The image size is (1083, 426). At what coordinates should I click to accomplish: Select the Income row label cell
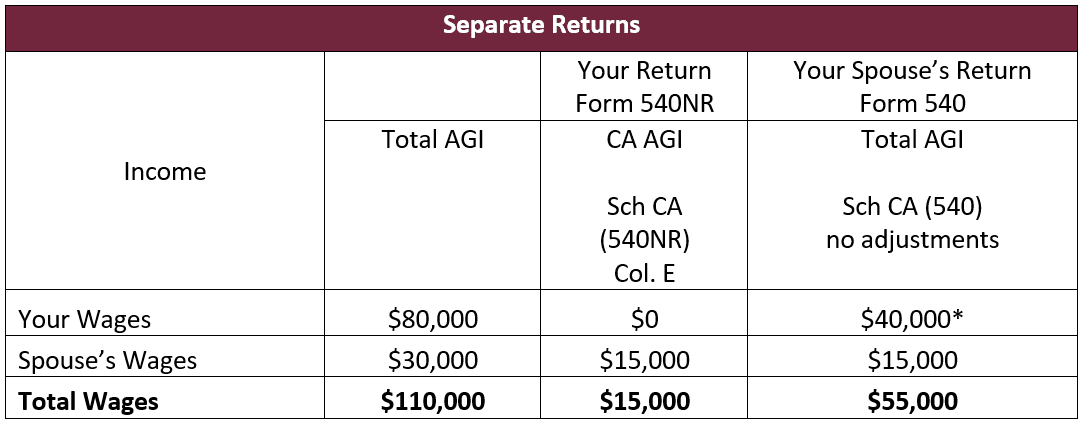point(164,171)
